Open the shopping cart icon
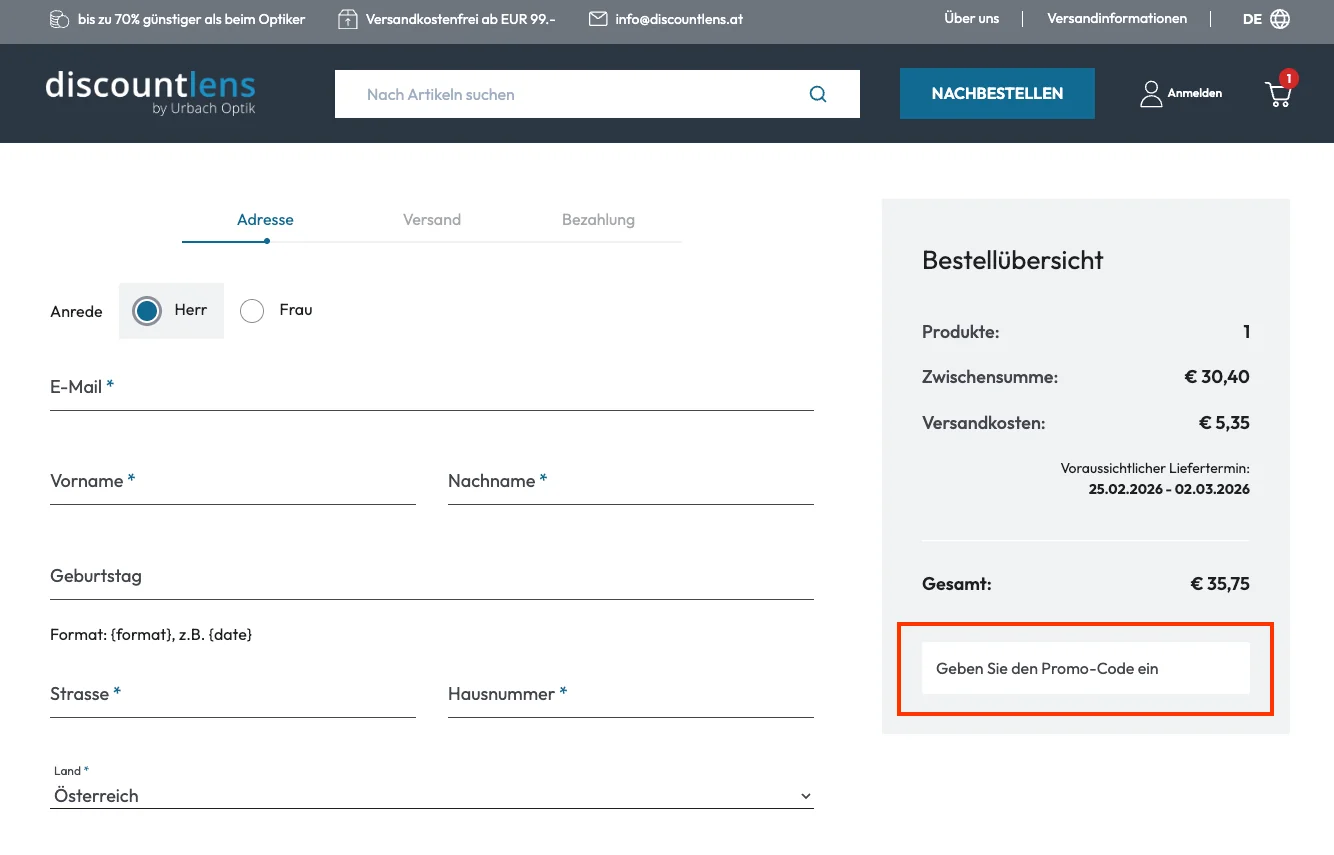Viewport: 1334px width, 855px height. pos(1278,93)
